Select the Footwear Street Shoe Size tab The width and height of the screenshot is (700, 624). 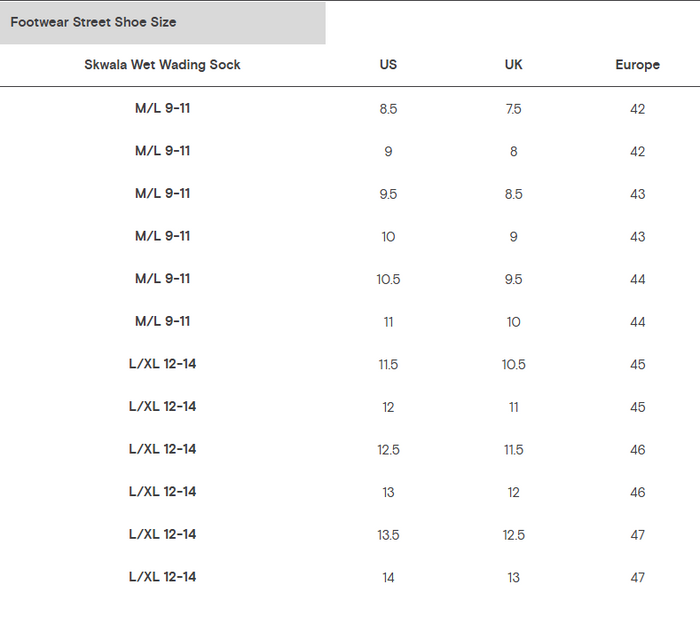pyautogui.click(x=162, y=22)
